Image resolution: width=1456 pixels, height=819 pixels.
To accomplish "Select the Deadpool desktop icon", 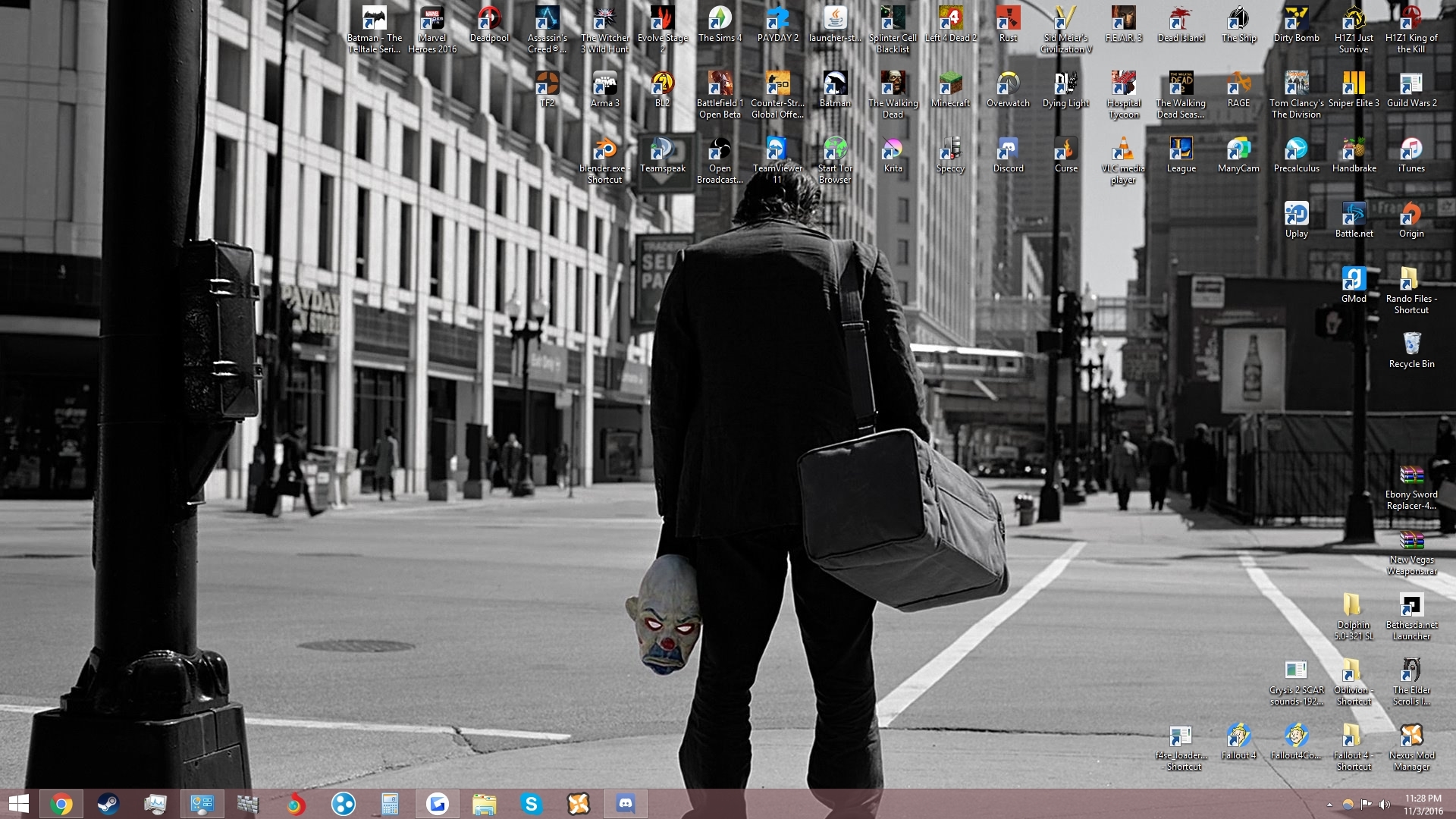I will (489, 25).
